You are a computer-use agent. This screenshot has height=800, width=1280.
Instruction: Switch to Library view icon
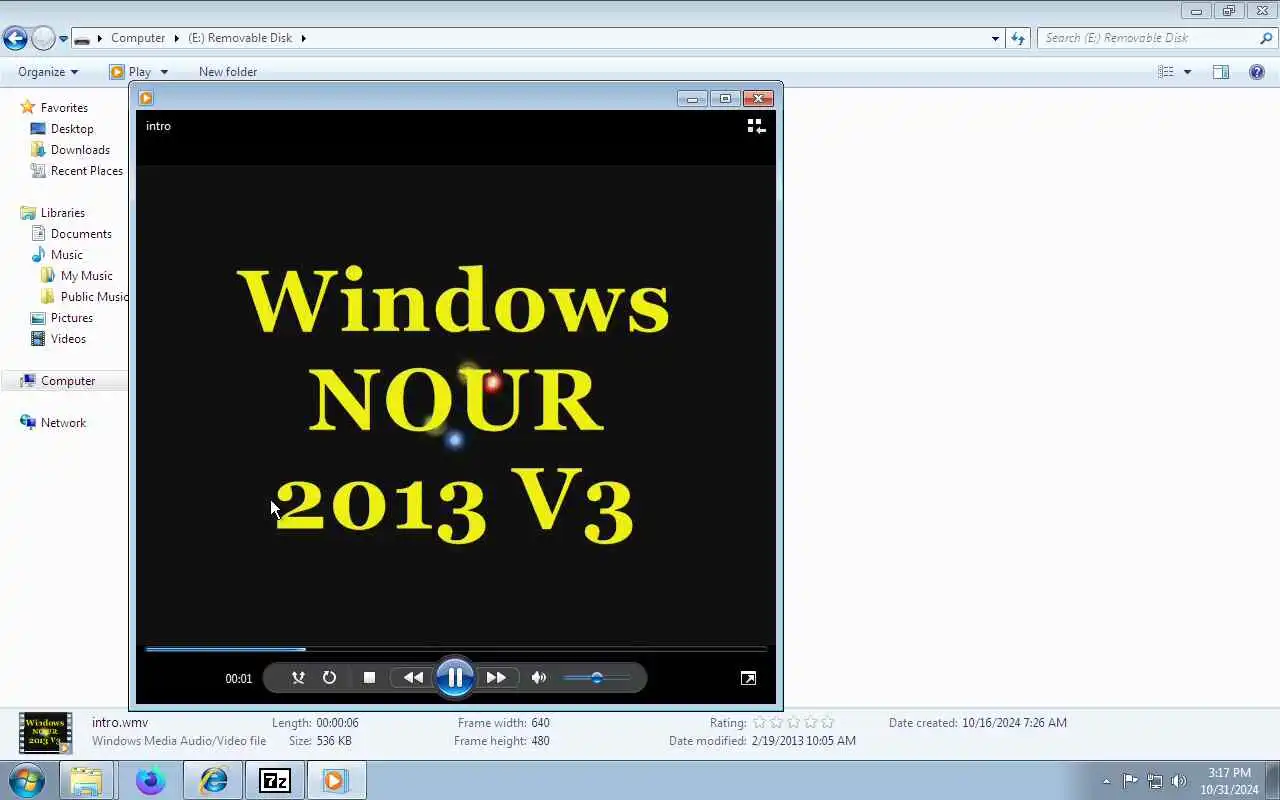756,126
